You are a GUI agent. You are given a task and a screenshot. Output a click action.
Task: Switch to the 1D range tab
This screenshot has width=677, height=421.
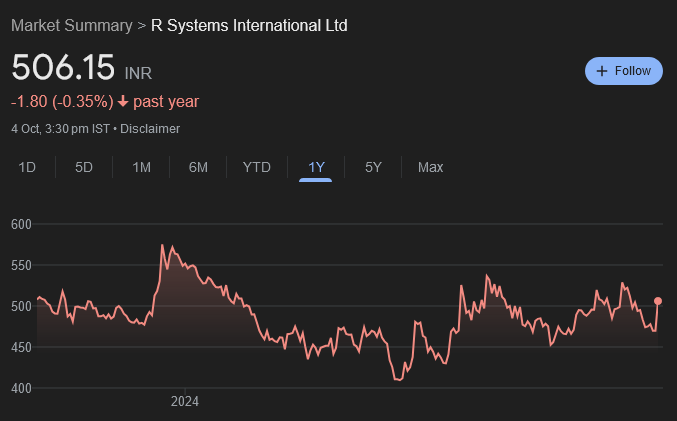[x=27, y=167]
